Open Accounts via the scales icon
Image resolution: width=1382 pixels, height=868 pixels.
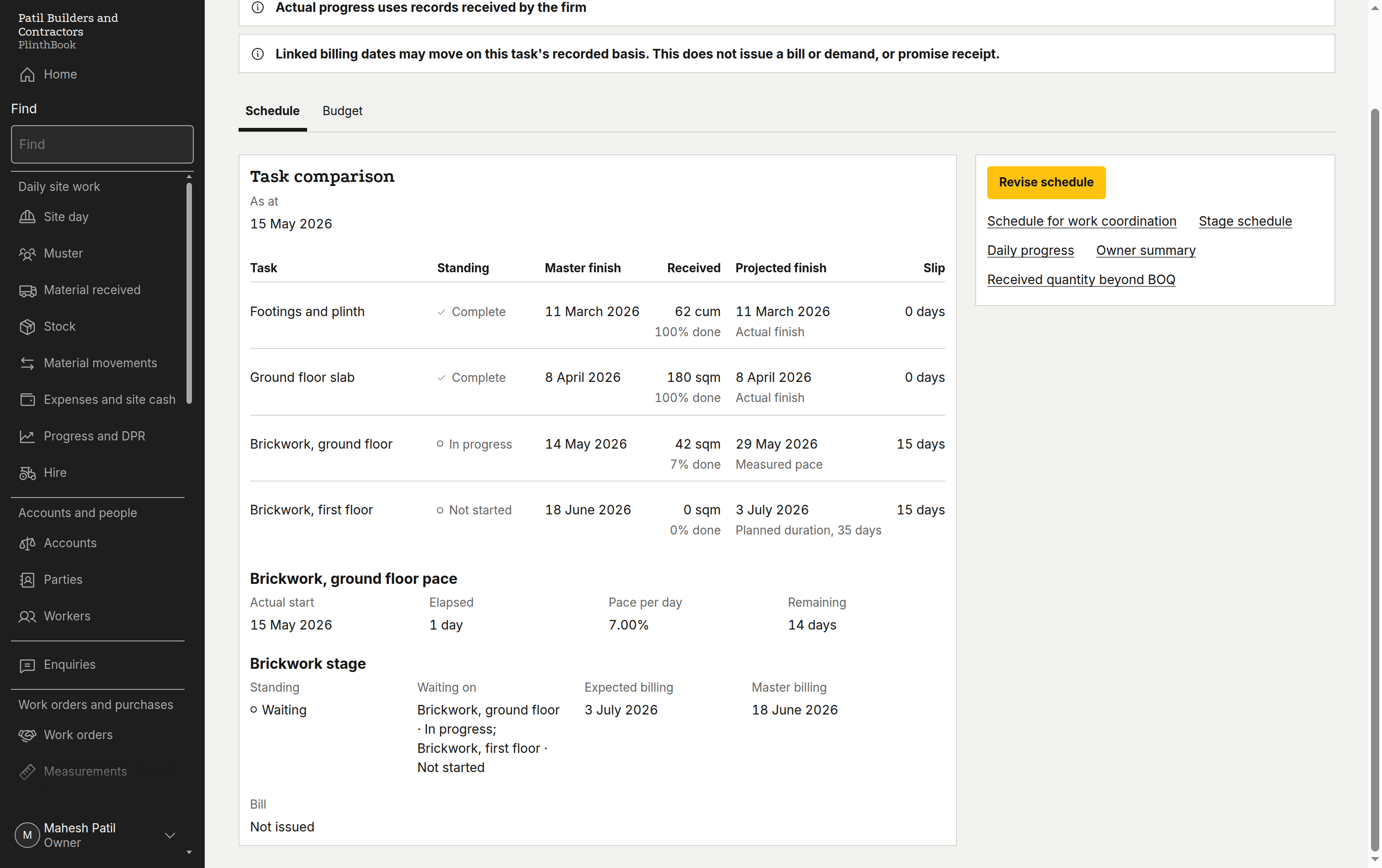(x=27, y=543)
